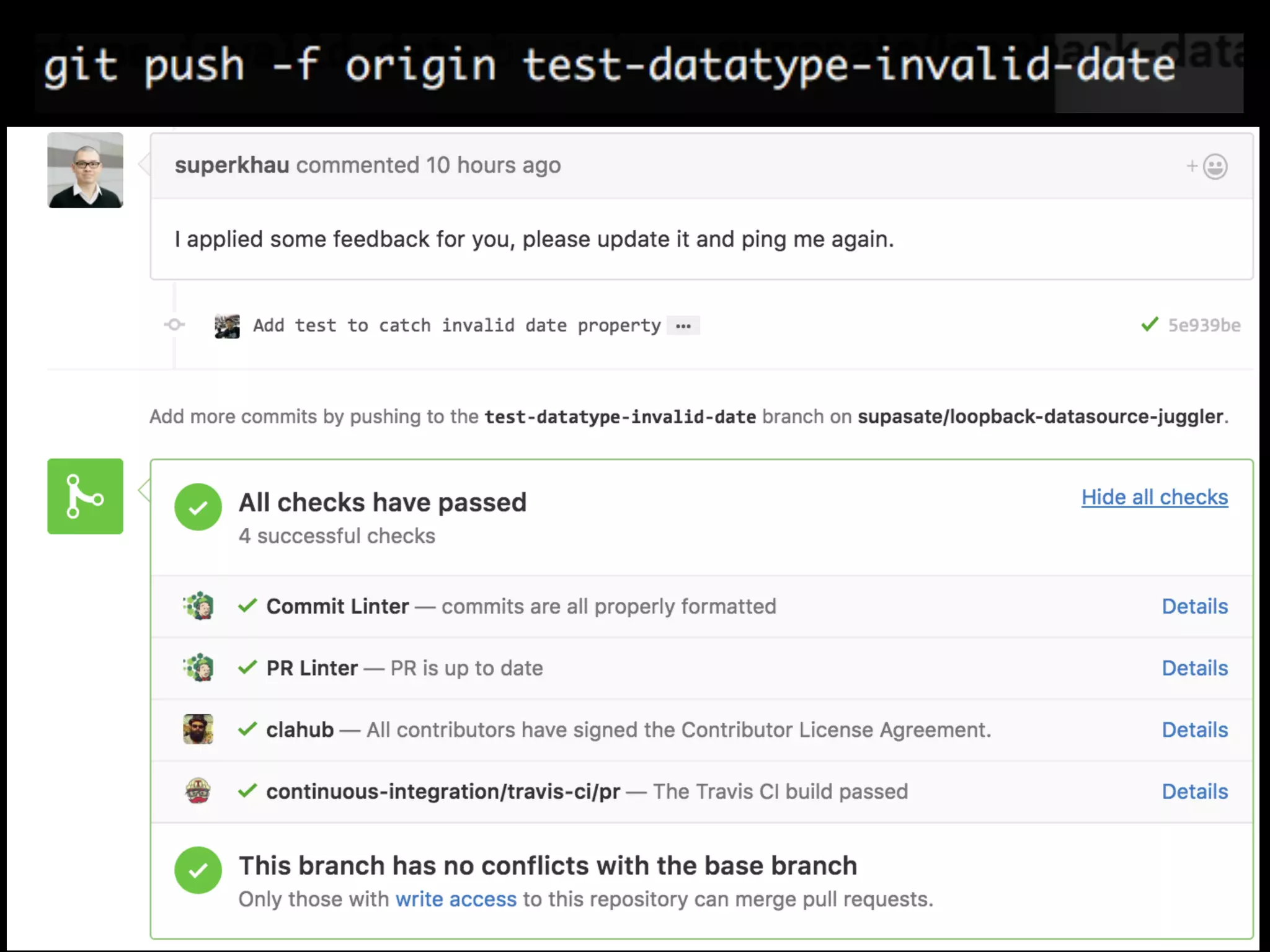1270x952 pixels.
Task: Open Details for Commit Linter check
Action: pyautogui.click(x=1194, y=606)
